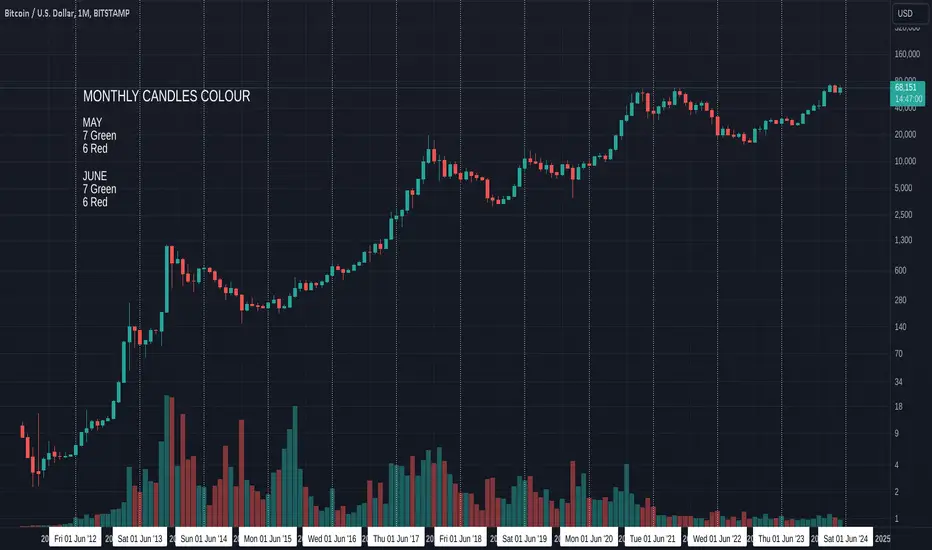Click the Fri 01 Jun '12 date marker
This screenshot has height=550, width=932.
[x=75, y=539]
